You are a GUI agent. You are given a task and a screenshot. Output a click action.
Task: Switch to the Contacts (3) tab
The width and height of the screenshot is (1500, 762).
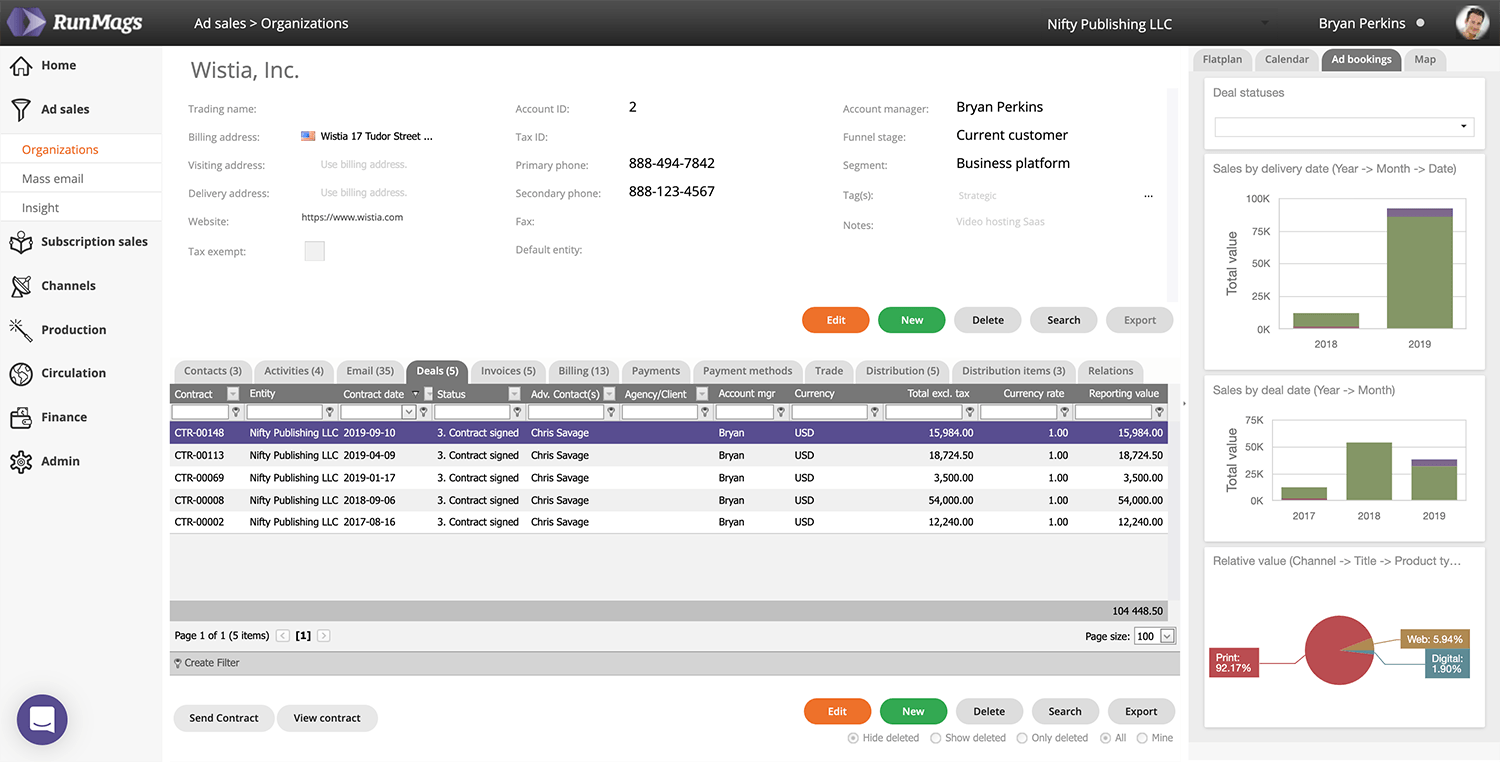tap(213, 371)
